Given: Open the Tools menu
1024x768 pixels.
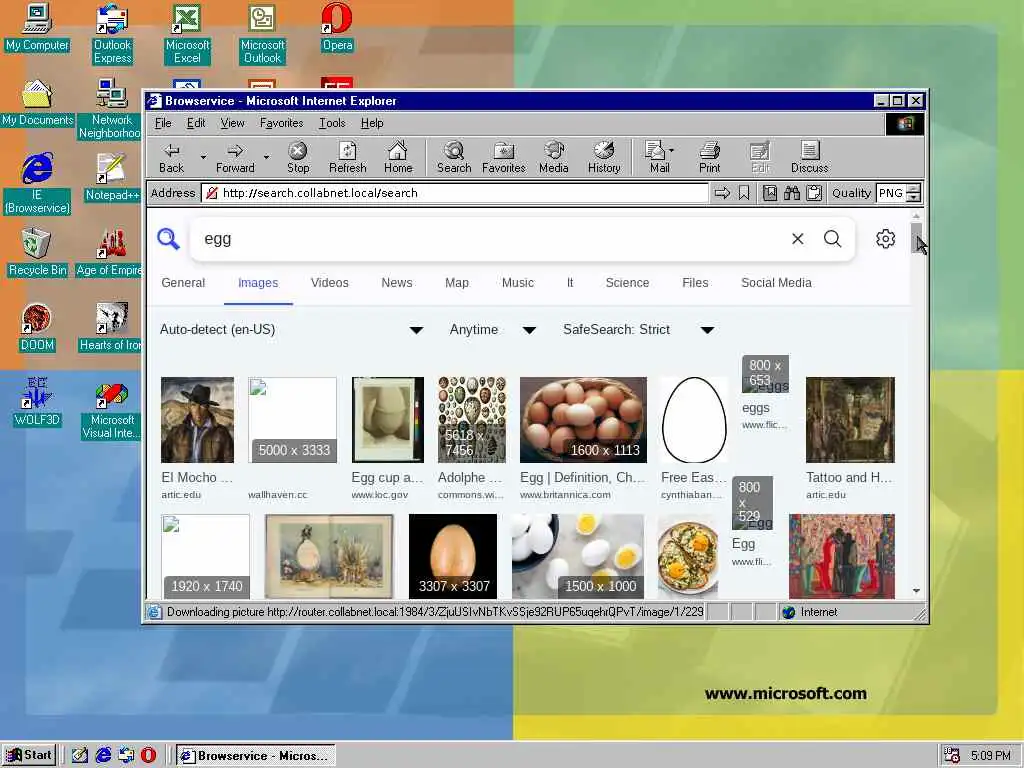Looking at the screenshot, I should [x=332, y=123].
